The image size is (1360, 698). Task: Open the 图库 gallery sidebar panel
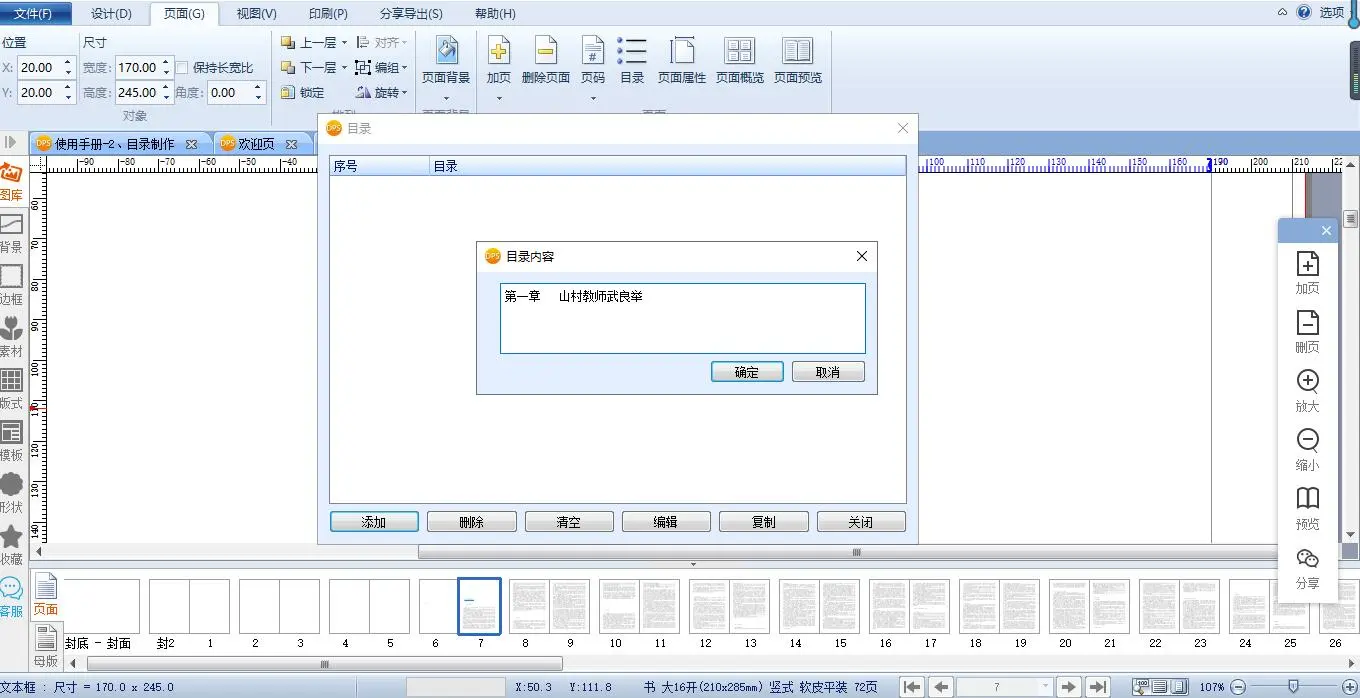tap(11, 181)
